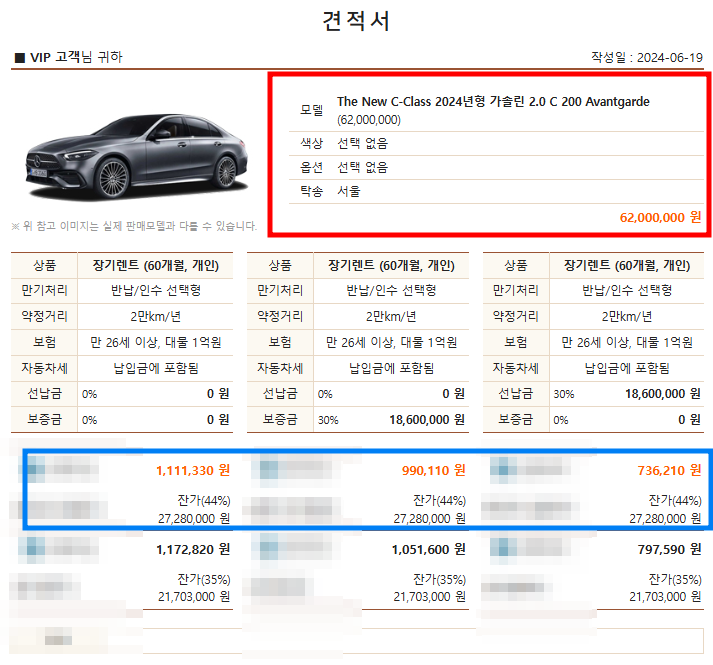Click '21,703,000 원' below the 1,172,820 원 price
The height and width of the screenshot is (665, 713).
194,596
